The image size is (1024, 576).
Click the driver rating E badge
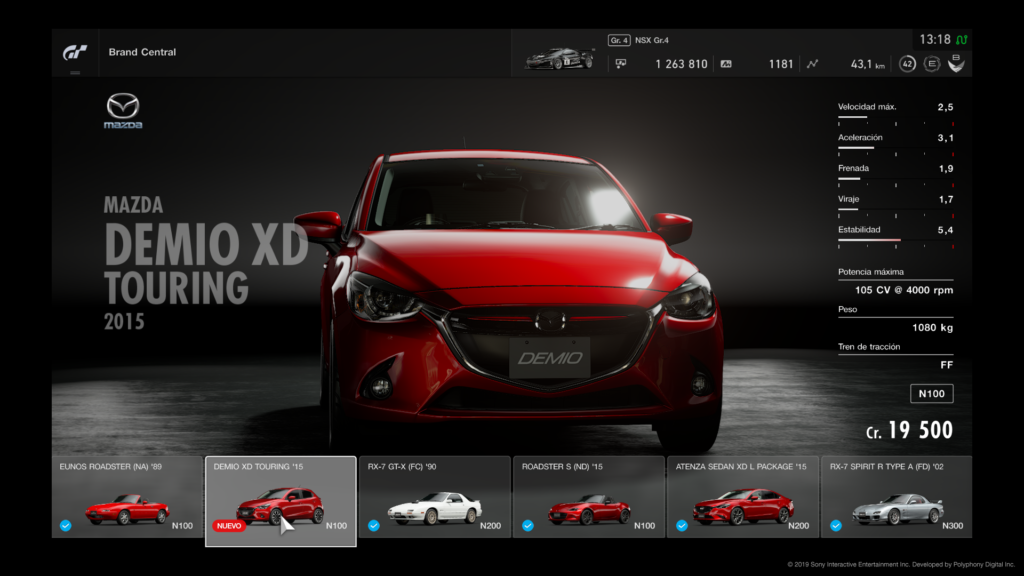point(932,64)
